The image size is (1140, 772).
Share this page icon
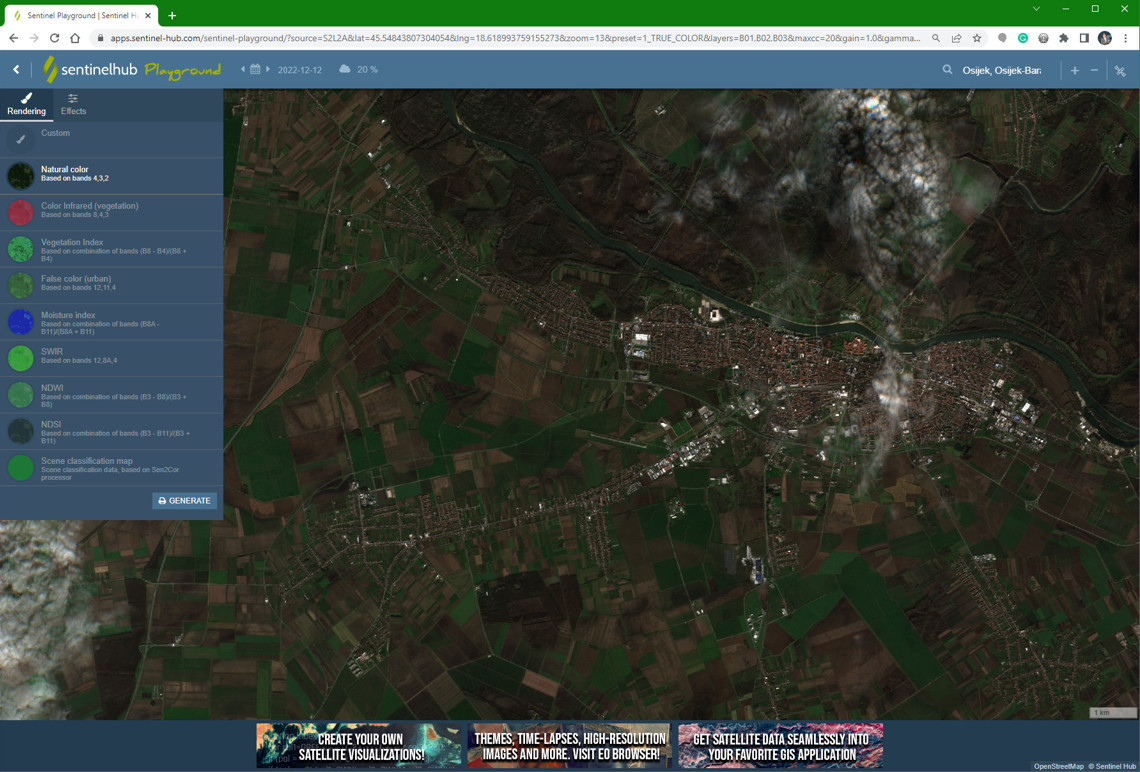(x=956, y=38)
